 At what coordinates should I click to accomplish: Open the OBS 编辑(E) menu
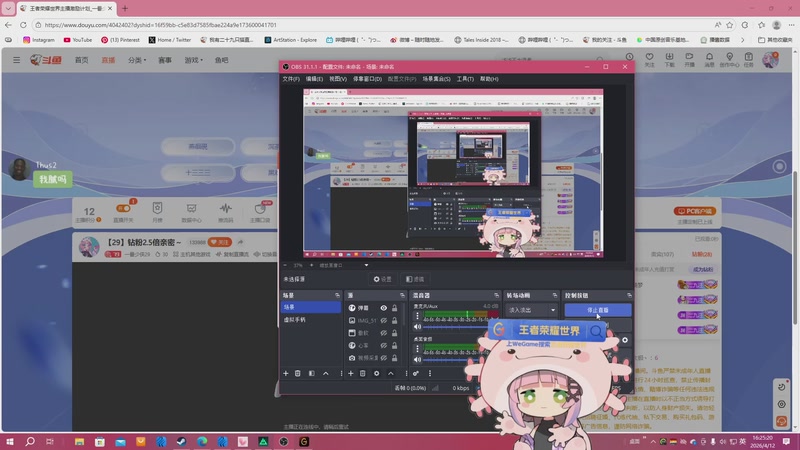pos(314,79)
